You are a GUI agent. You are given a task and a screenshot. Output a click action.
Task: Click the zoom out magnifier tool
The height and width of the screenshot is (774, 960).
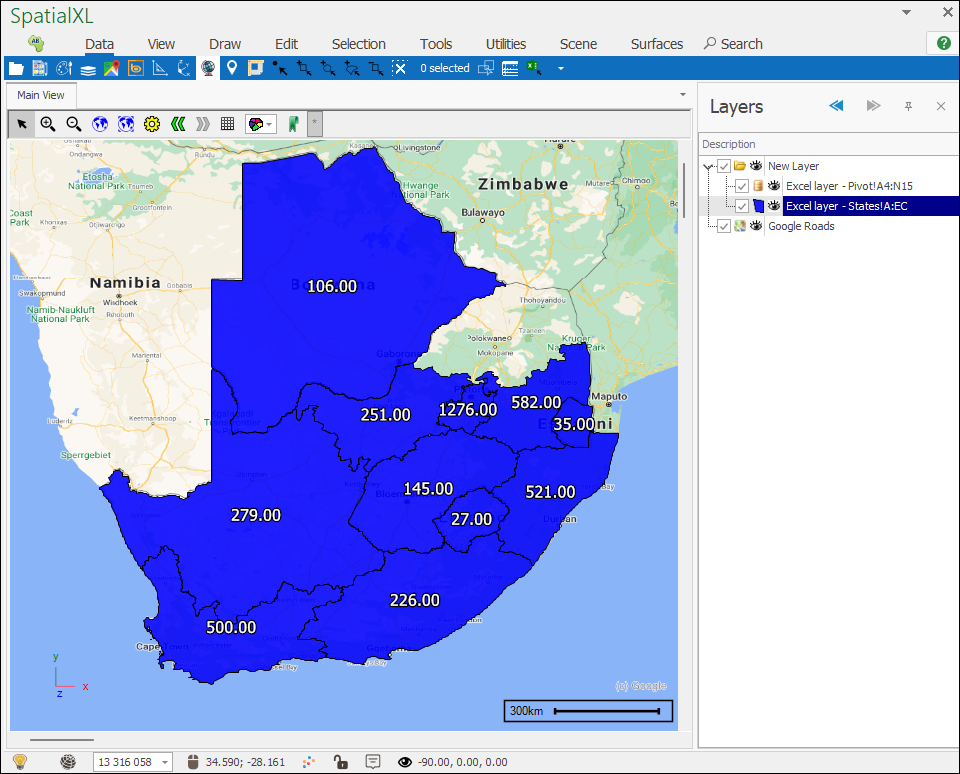73,124
